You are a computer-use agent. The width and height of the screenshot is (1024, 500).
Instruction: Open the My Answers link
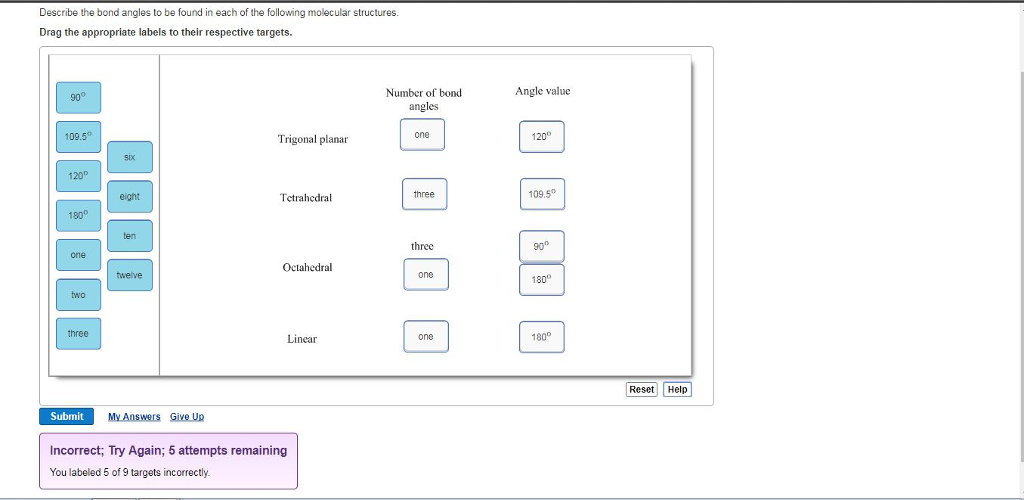coord(134,416)
